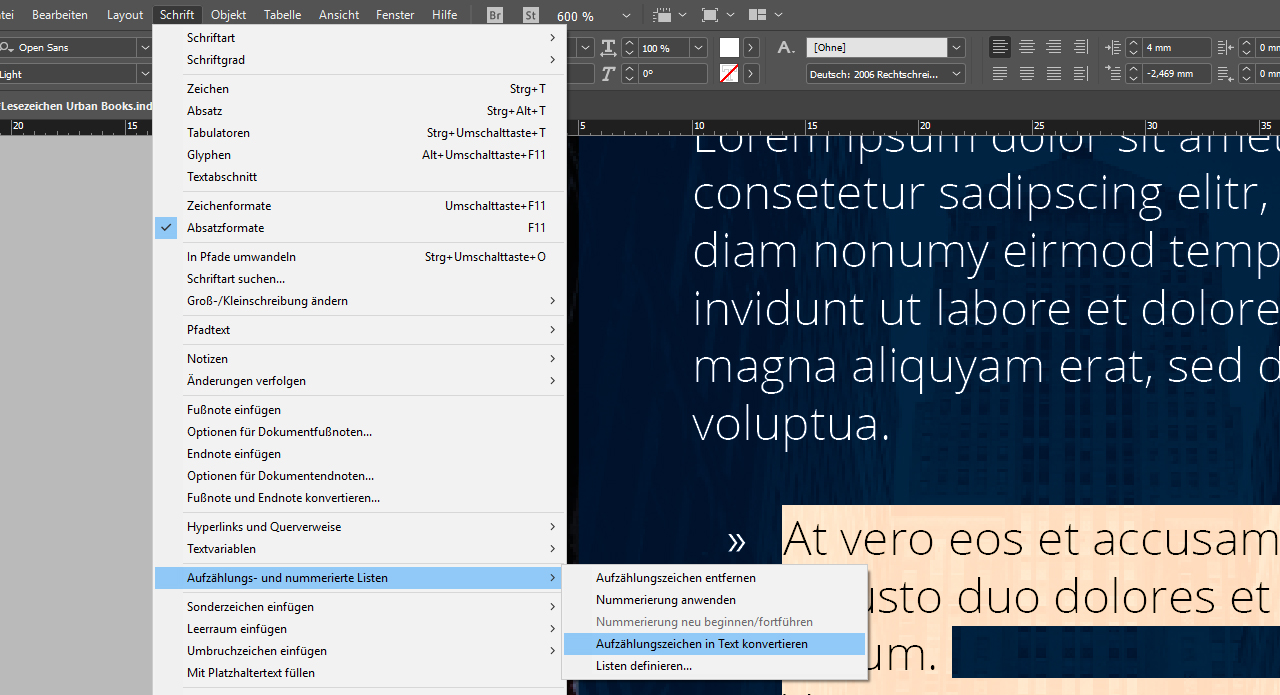The height and width of the screenshot is (695, 1280).
Task: Expand Hyperlinks und Querverweise submenu
Action: click(359, 527)
